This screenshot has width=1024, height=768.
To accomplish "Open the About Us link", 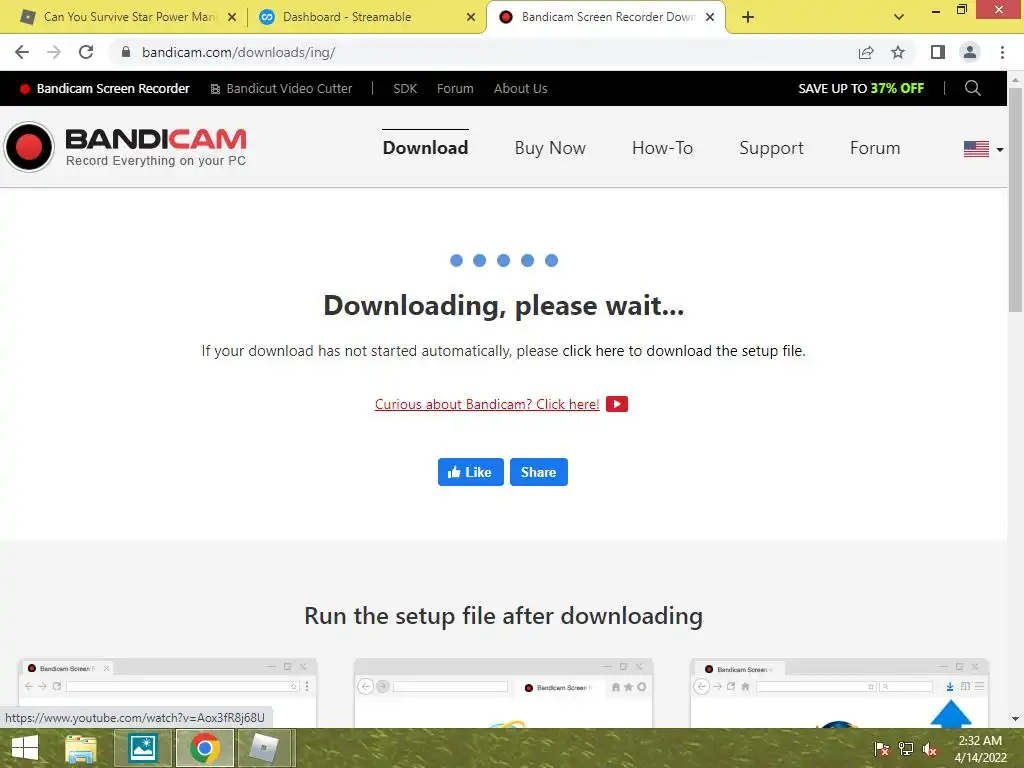I will pyautogui.click(x=520, y=88).
